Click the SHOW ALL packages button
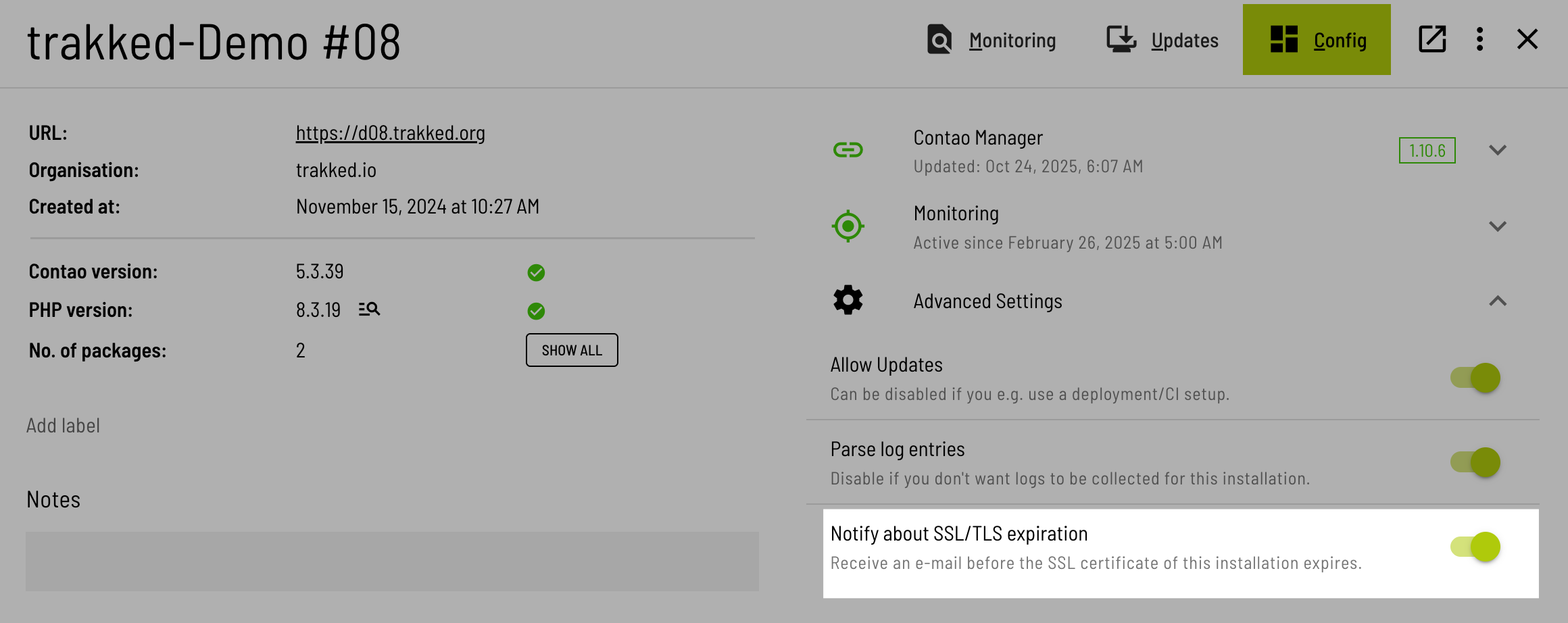1568x623 pixels. 572,350
